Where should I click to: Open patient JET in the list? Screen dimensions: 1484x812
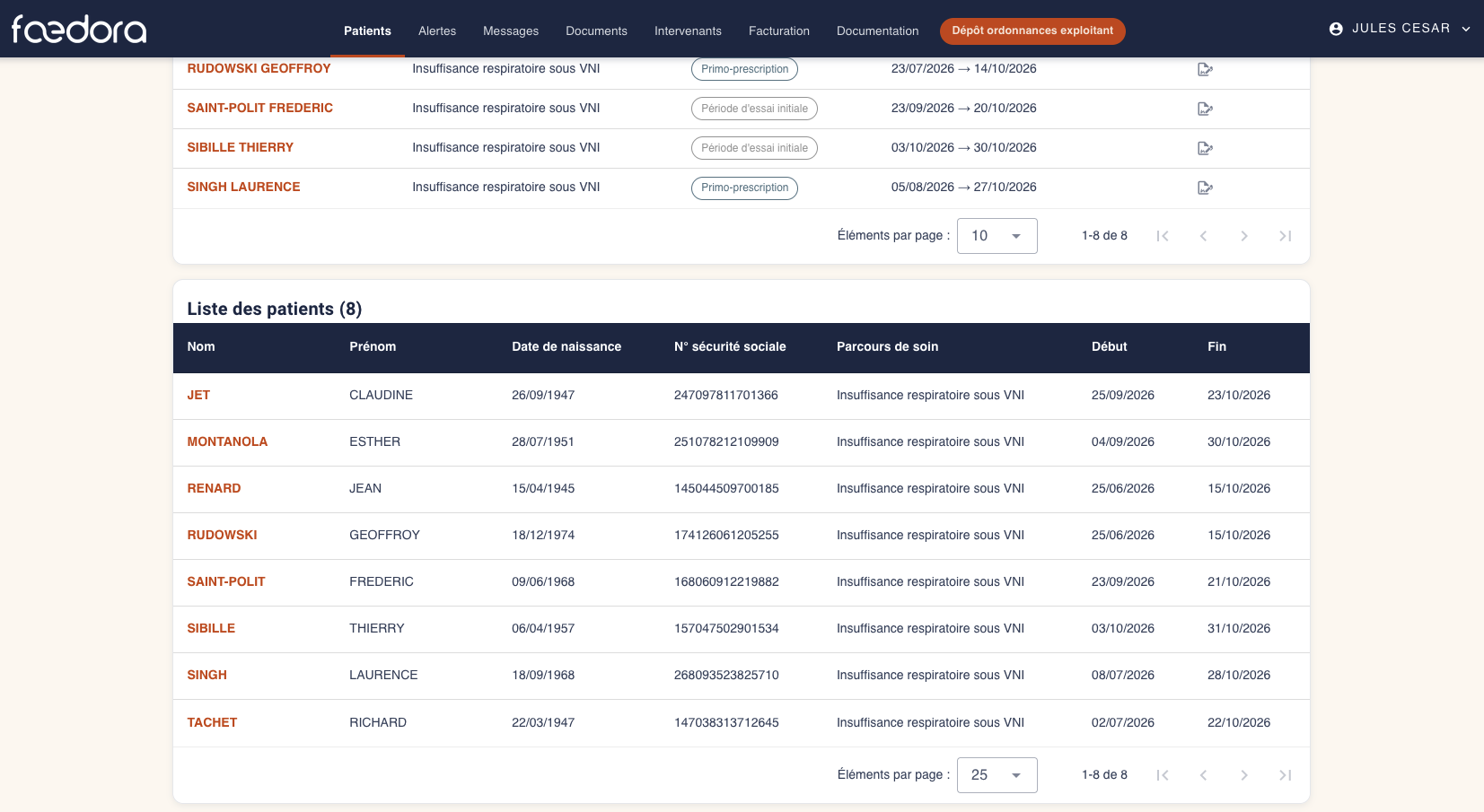(x=198, y=395)
